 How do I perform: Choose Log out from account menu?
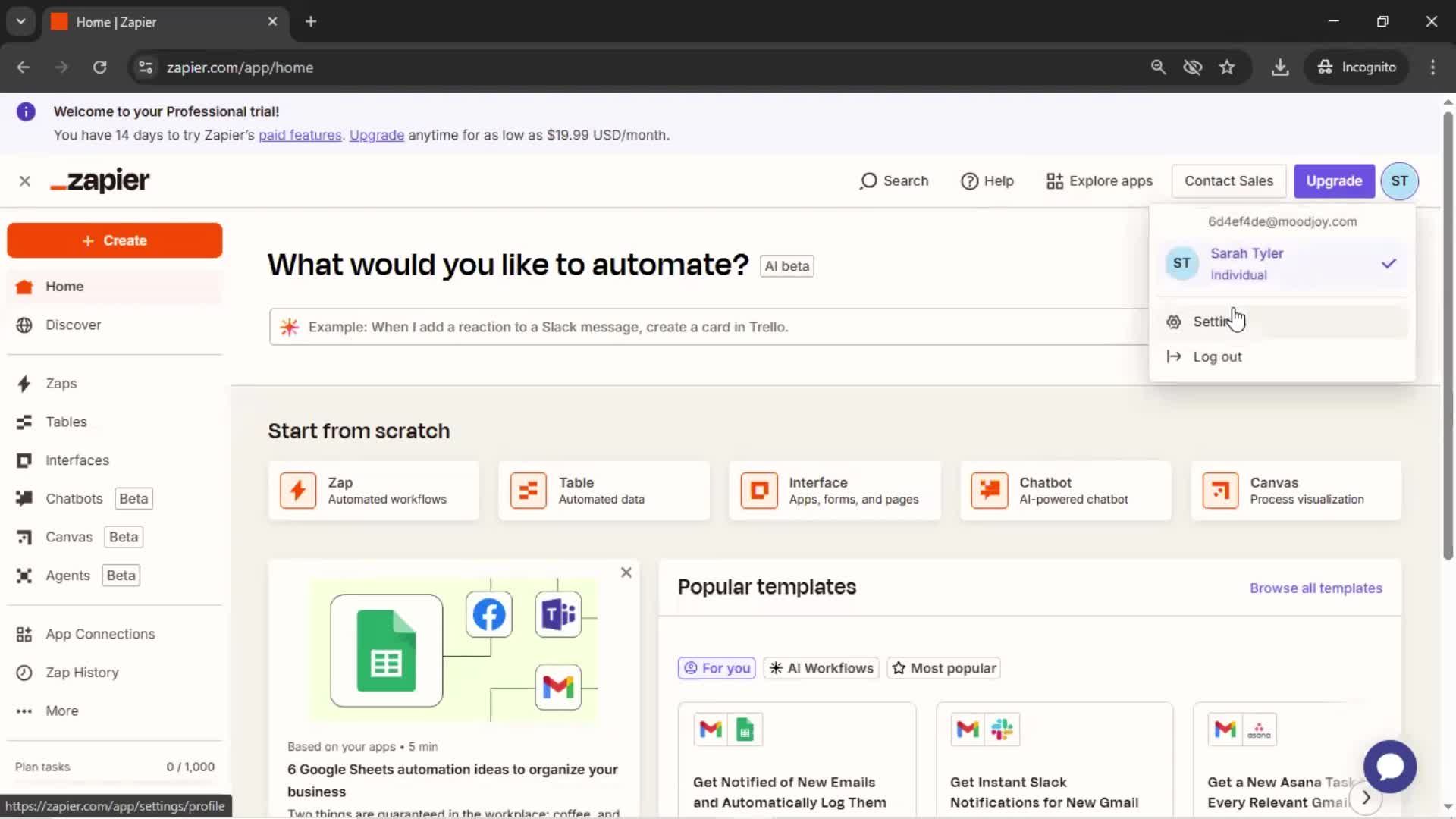[1282, 357]
